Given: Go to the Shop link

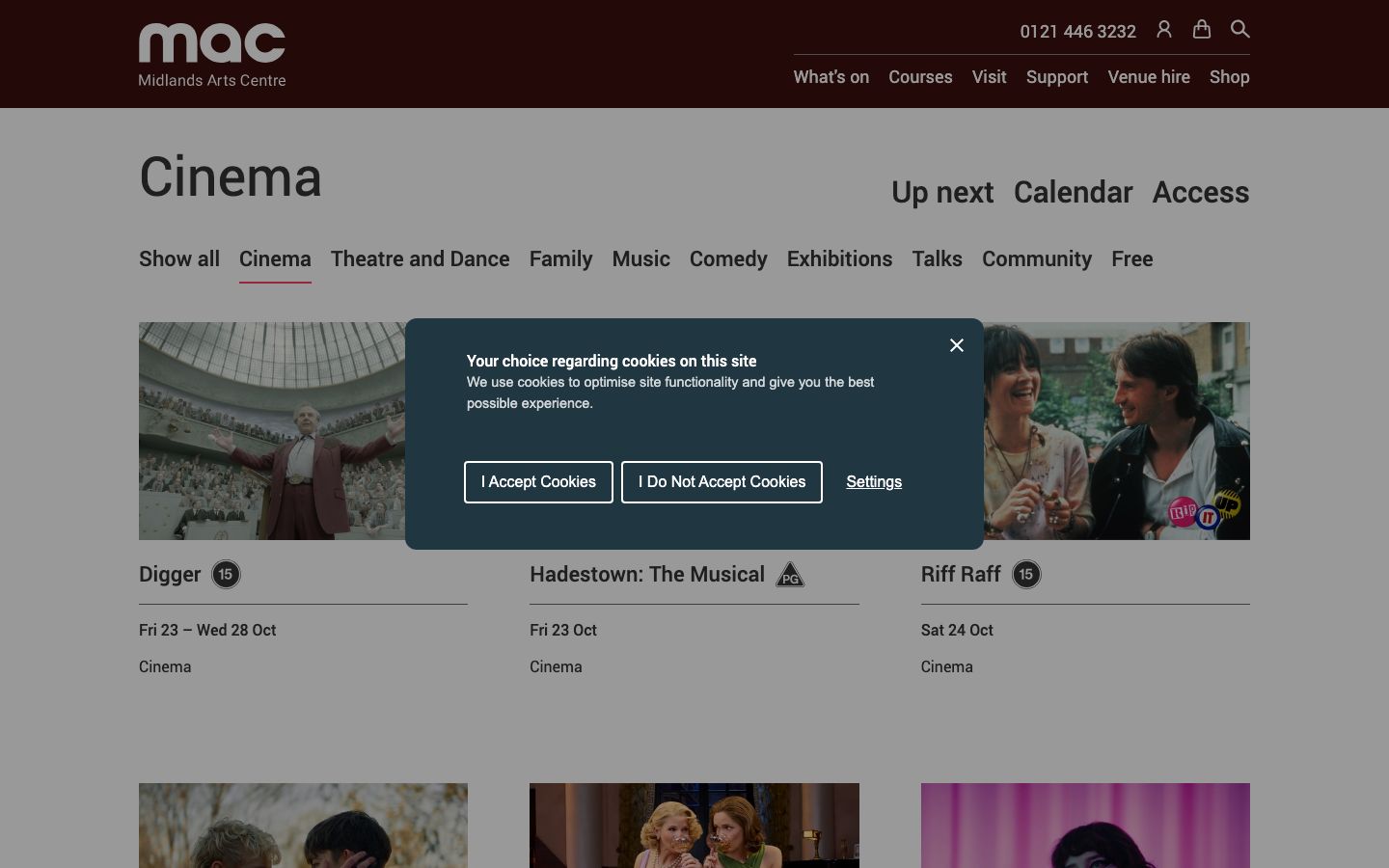Looking at the screenshot, I should [x=1230, y=77].
